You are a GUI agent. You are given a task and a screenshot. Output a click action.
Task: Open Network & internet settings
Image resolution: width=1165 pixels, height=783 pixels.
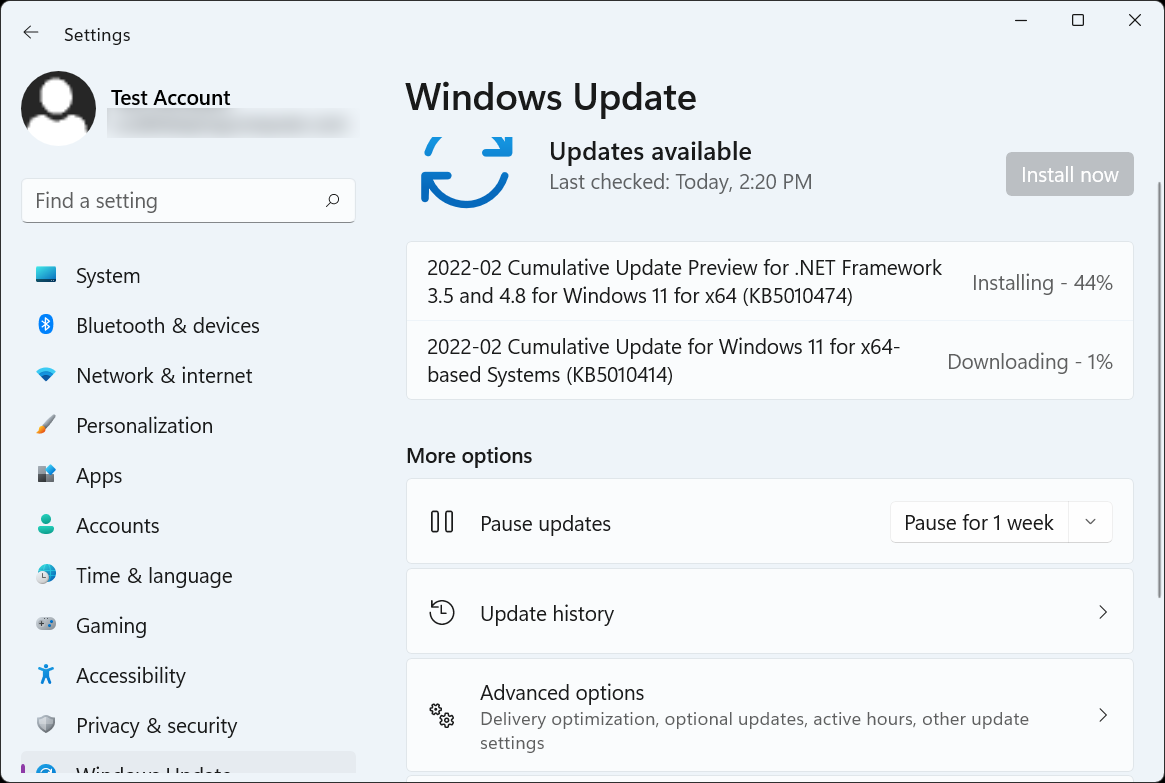(189, 375)
